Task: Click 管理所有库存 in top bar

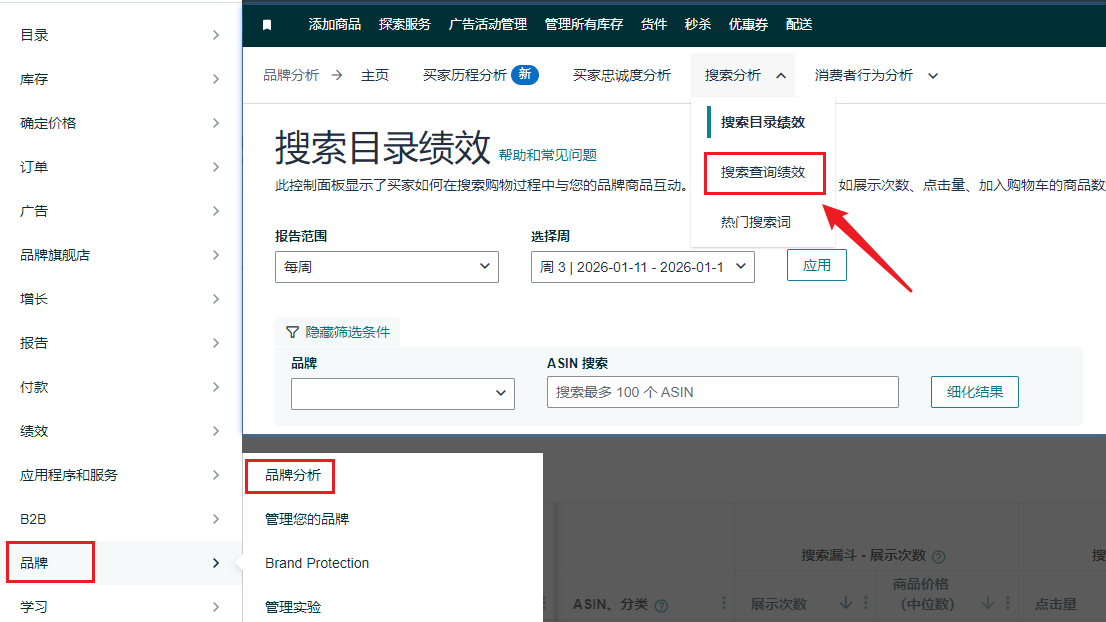Action: coord(583,25)
